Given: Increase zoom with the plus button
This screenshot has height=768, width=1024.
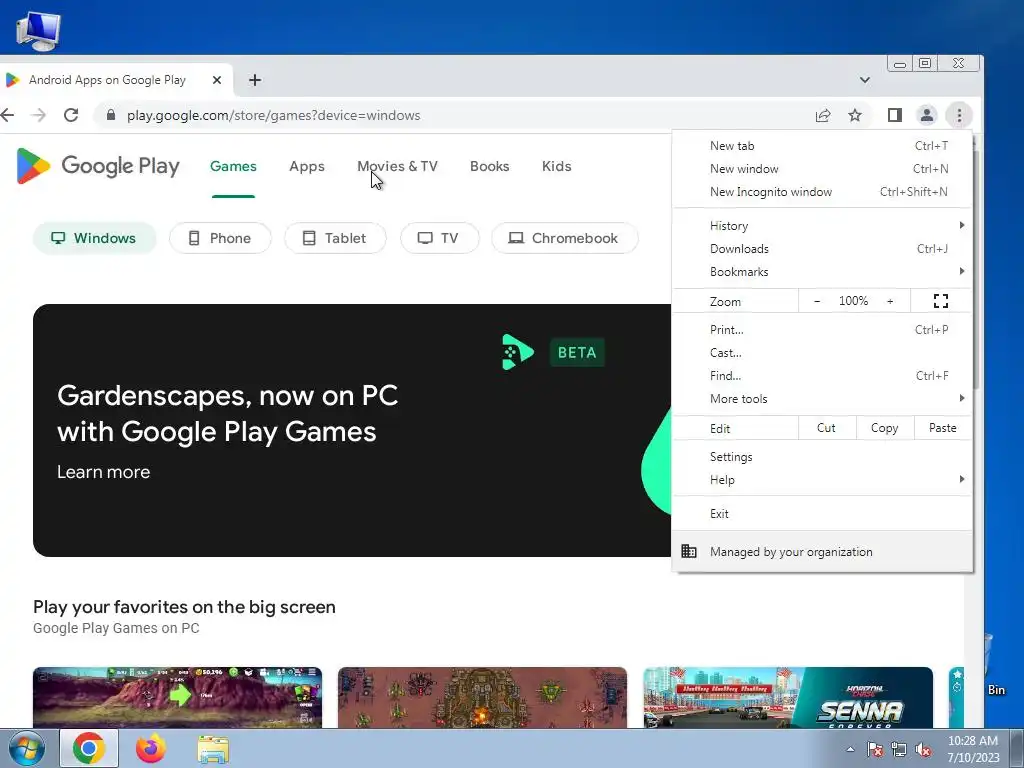Looking at the screenshot, I should click(890, 301).
